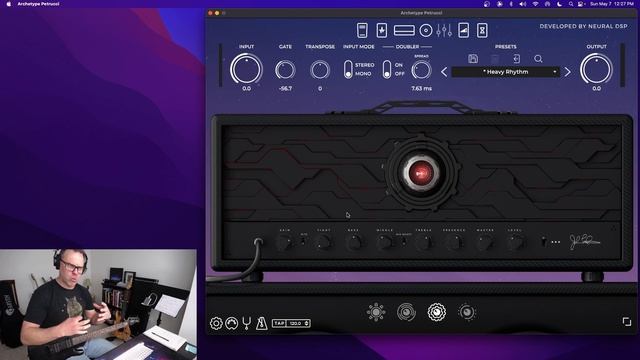Select the first amp type icon

(x=376, y=312)
